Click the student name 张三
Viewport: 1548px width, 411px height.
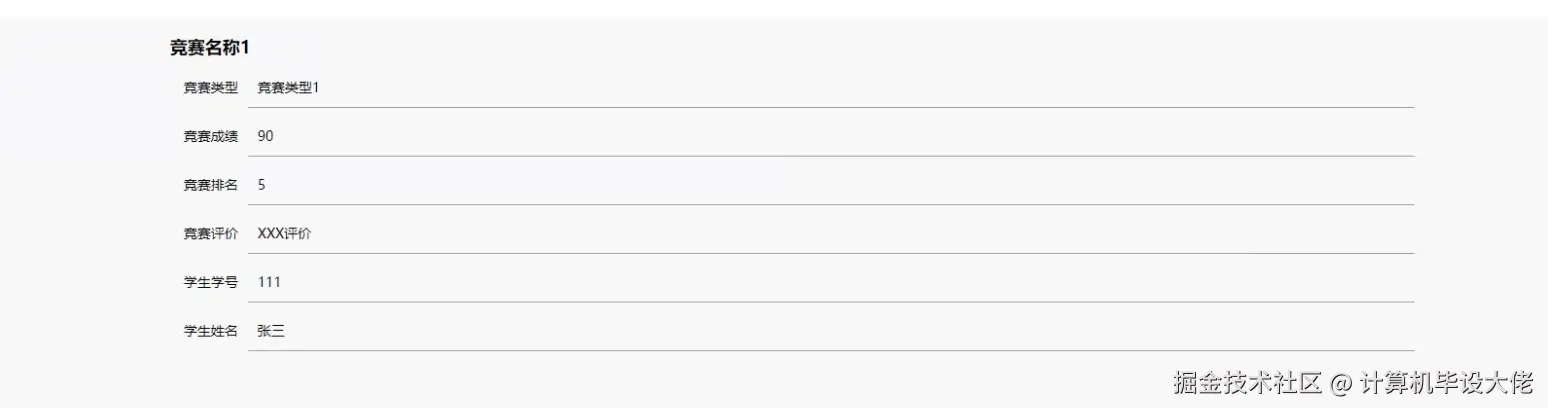point(271,331)
